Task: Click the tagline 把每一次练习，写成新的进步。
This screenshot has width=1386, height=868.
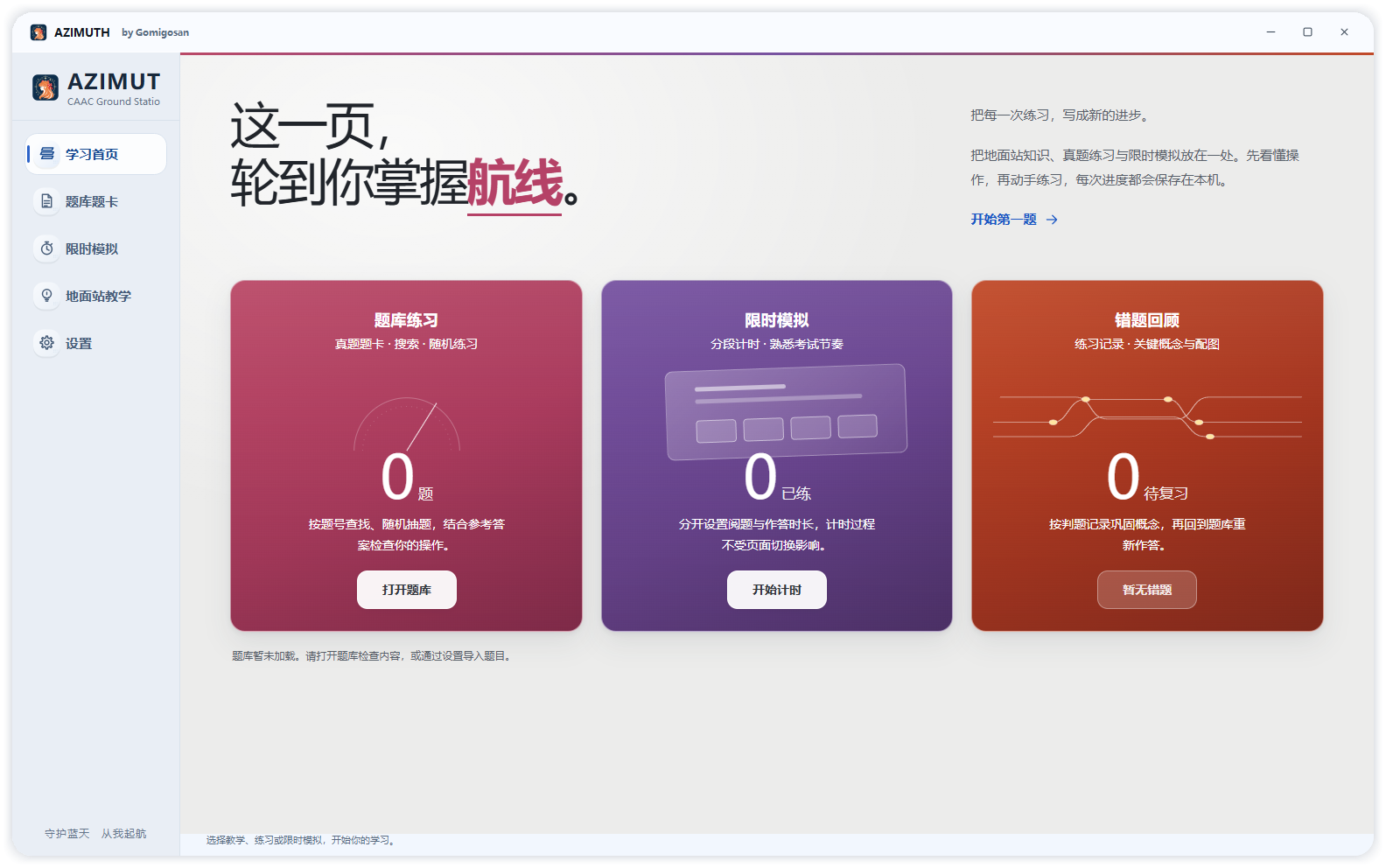Action: 1061,115
